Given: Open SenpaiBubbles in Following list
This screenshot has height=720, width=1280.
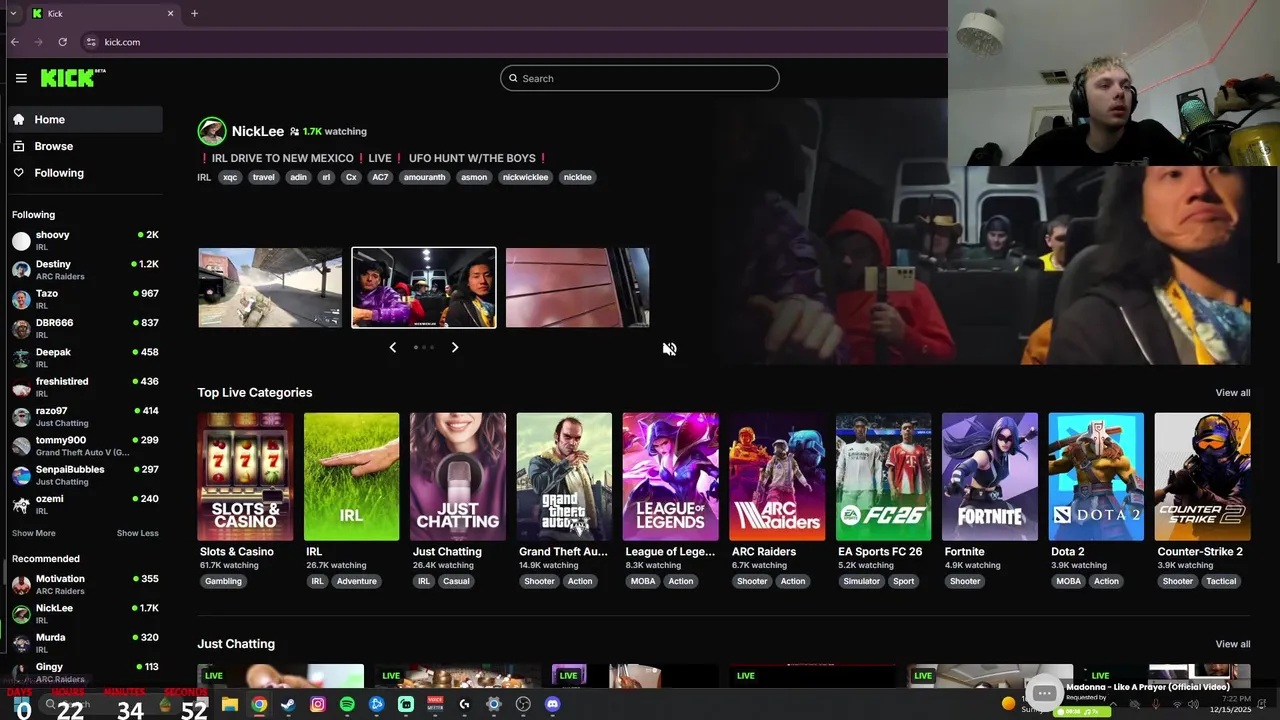Looking at the screenshot, I should coord(84,475).
